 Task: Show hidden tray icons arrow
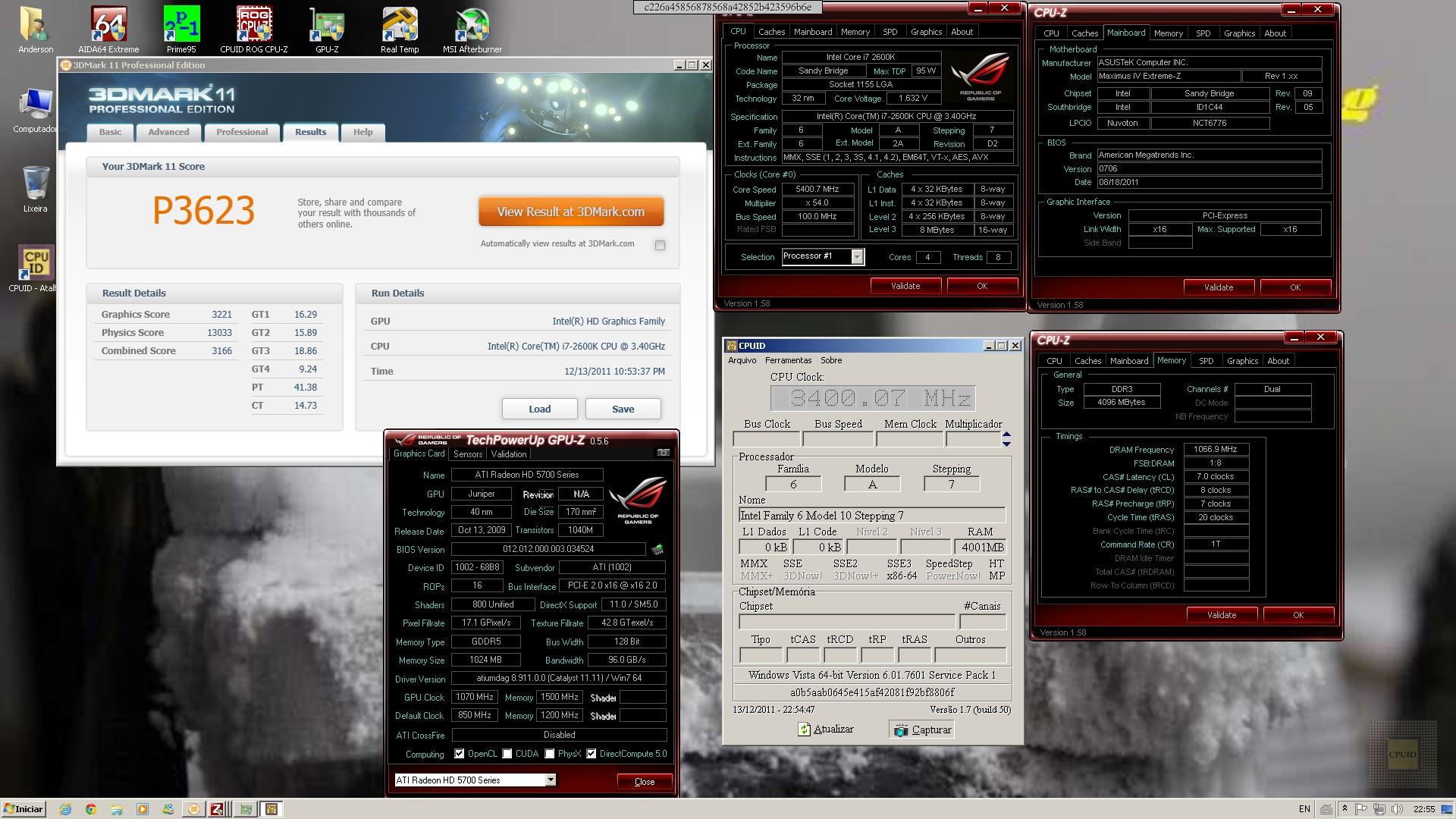(1345, 809)
